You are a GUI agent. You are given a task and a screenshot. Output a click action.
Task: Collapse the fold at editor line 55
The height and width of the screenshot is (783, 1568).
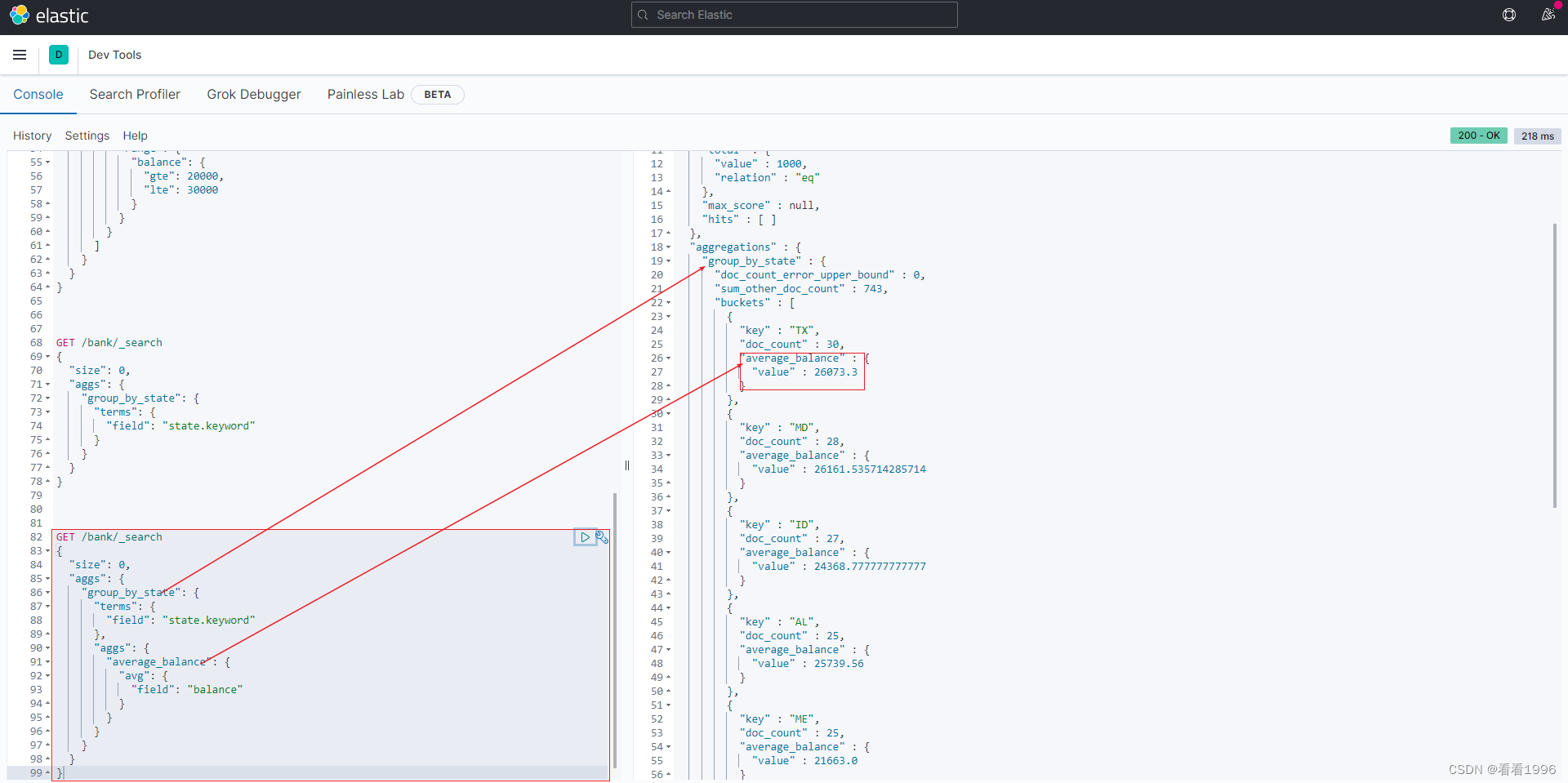[x=47, y=162]
